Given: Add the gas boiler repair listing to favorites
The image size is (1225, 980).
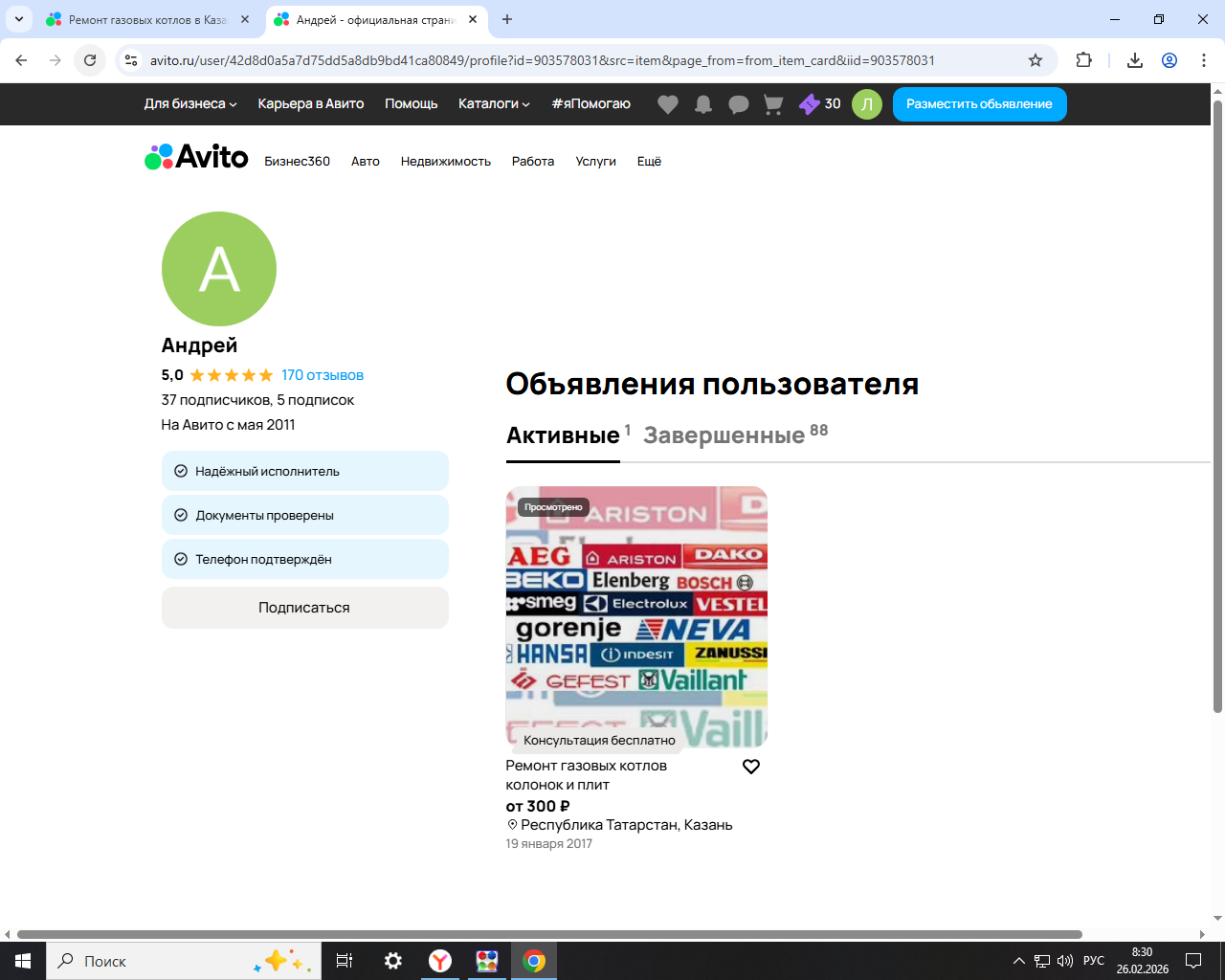Looking at the screenshot, I should (751, 767).
